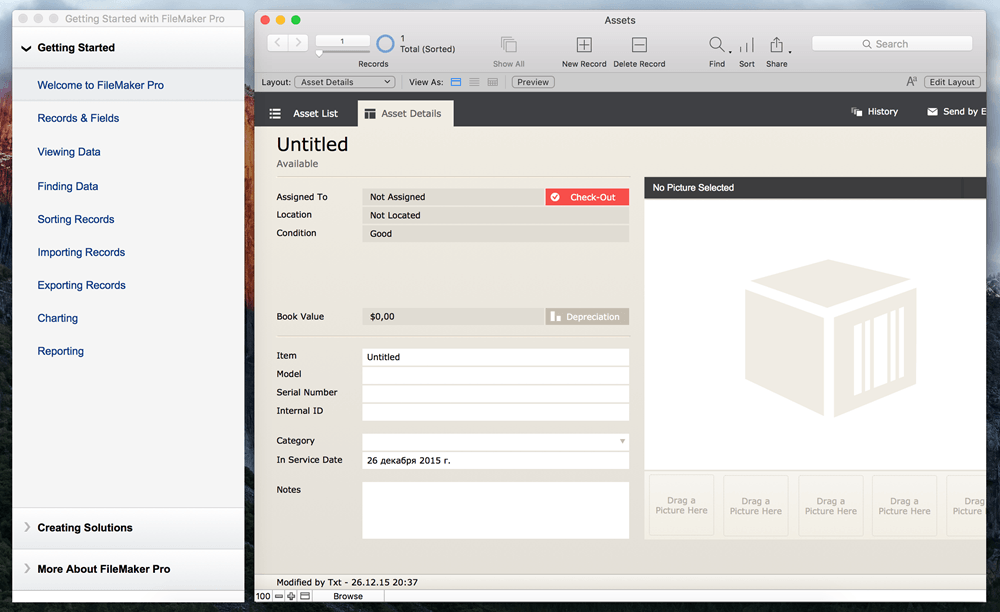Image resolution: width=1000 pixels, height=612 pixels.
Task: Open History in the header
Action: 874,112
